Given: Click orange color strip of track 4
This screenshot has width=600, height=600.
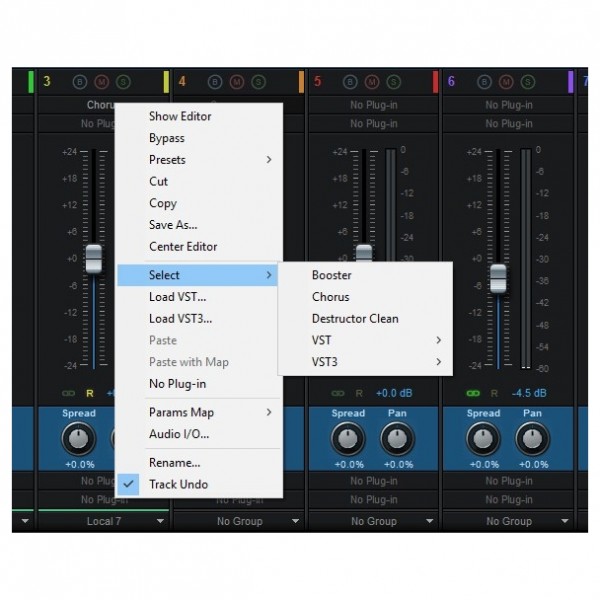Looking at the screenshot, I should click(x=301, y=82).
